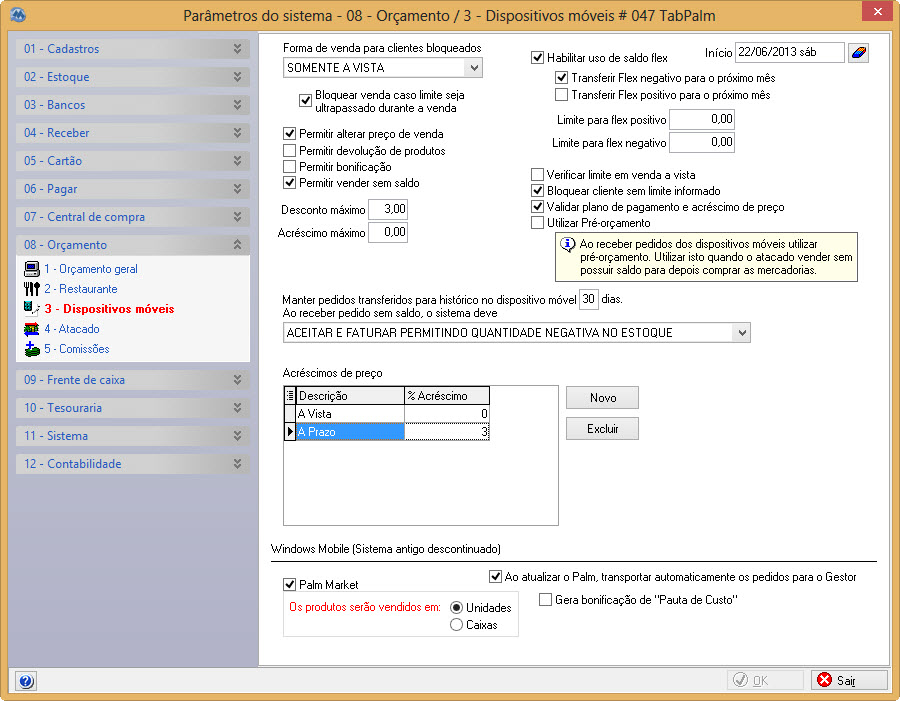The width and height of the screenshot is (900, 701).
Task: Click the Acréscimo máximo field
Action: click(388, 232)
